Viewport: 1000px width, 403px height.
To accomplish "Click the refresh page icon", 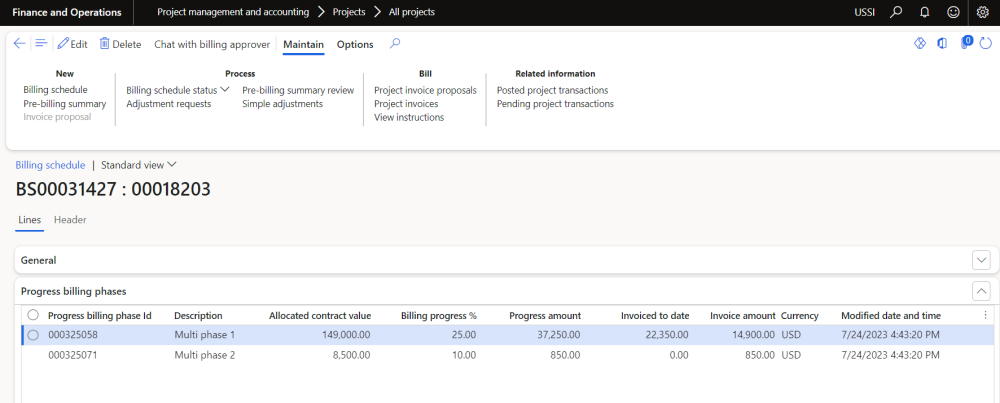I will click(x=986, y=43).
